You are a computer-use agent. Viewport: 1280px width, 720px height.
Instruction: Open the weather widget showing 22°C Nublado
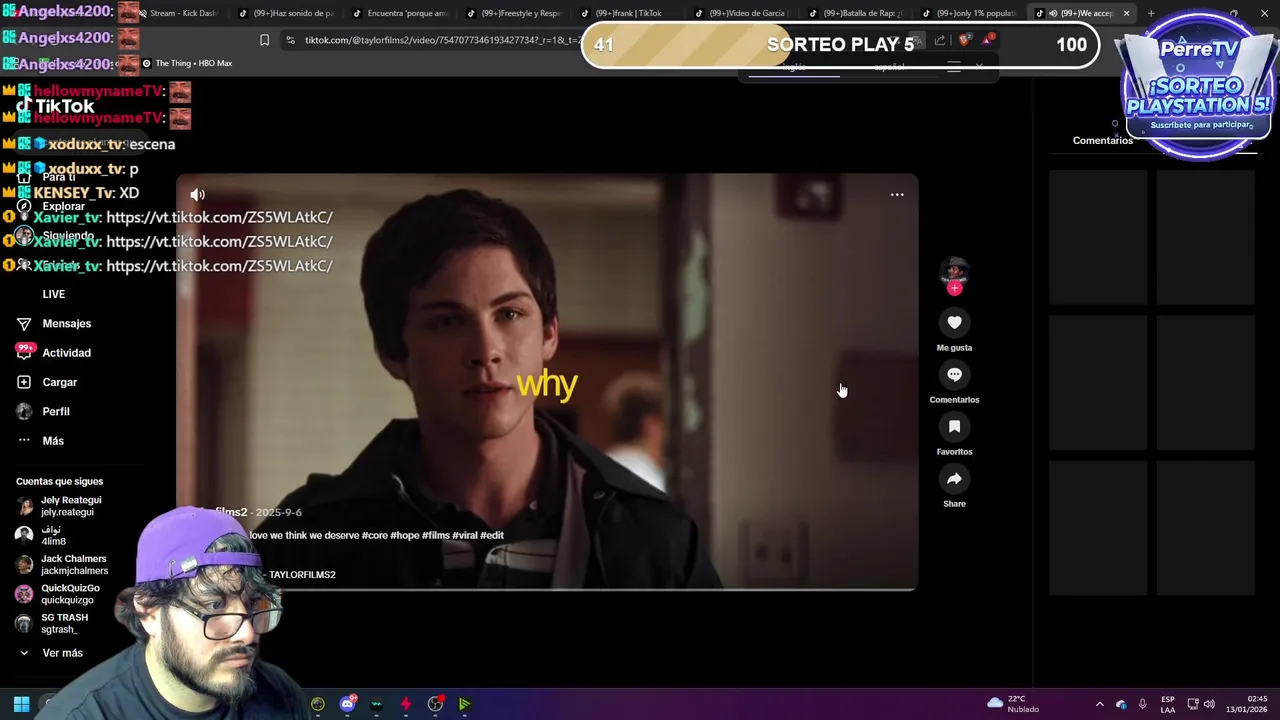[1013, 704]
